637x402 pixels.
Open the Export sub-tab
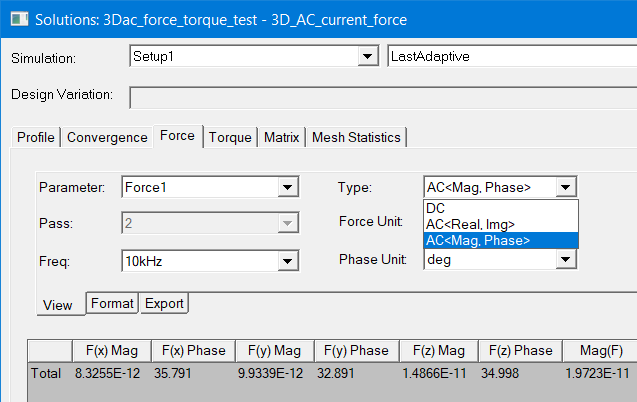coord(163,303)
